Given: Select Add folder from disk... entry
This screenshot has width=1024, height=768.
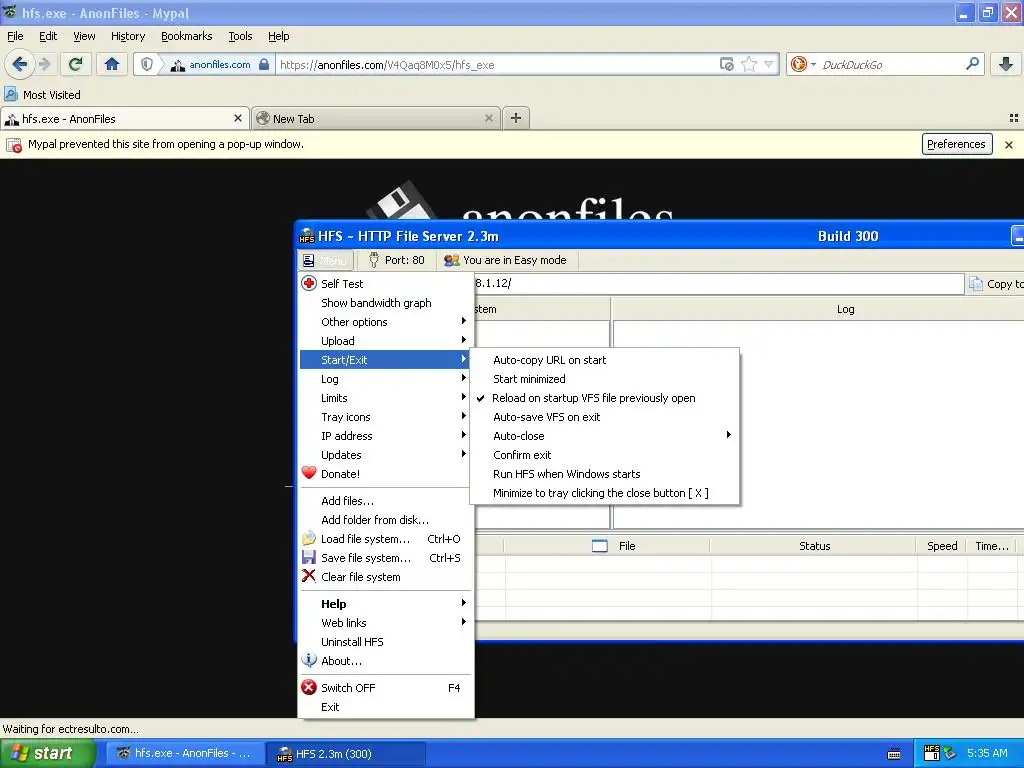Looking at the screenshot, I should 385,520.
